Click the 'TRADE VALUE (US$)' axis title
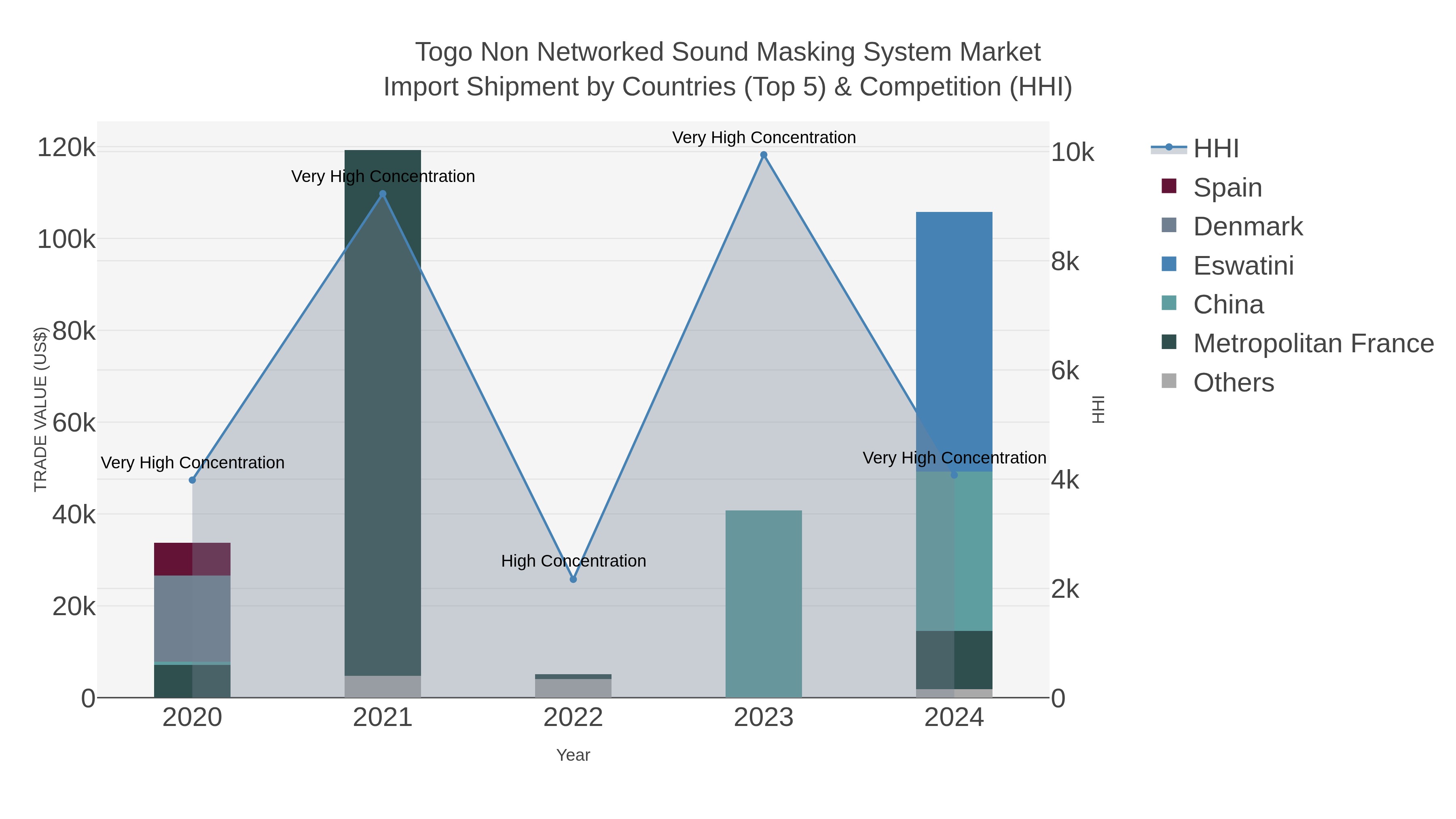1456x819 pixels. tap(41, 409)
